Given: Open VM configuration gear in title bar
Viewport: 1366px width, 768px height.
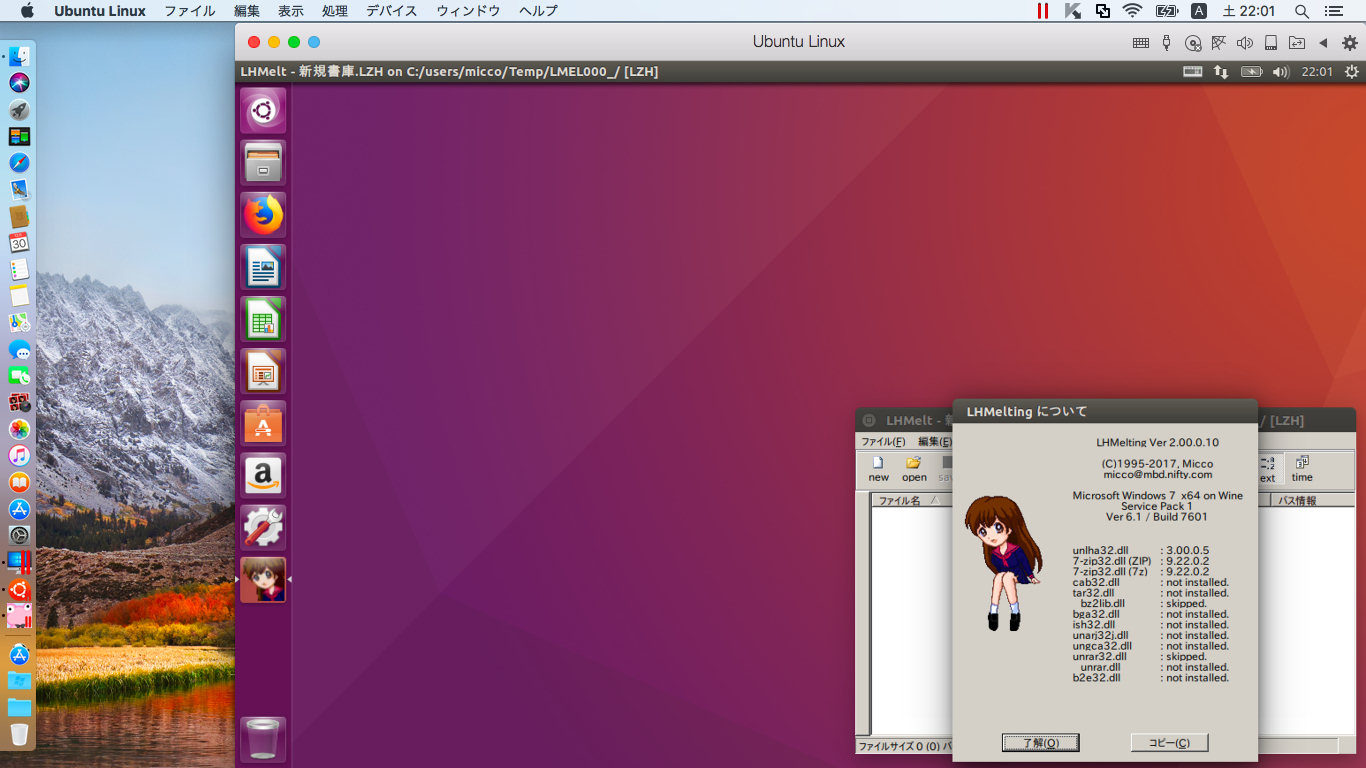Looking at the screenshot, I should point(1350,43).
